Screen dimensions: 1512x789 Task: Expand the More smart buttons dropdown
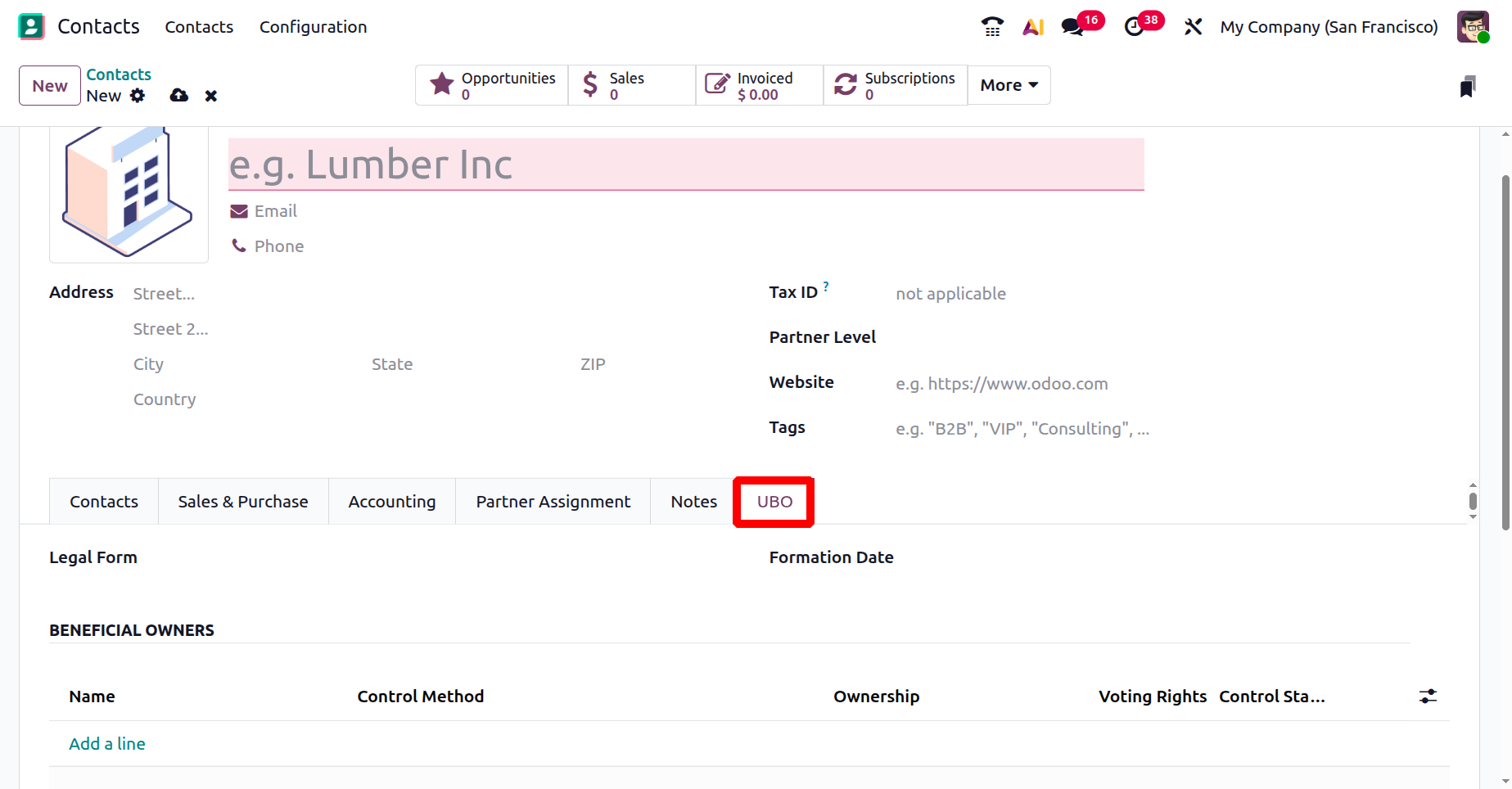1009,85
